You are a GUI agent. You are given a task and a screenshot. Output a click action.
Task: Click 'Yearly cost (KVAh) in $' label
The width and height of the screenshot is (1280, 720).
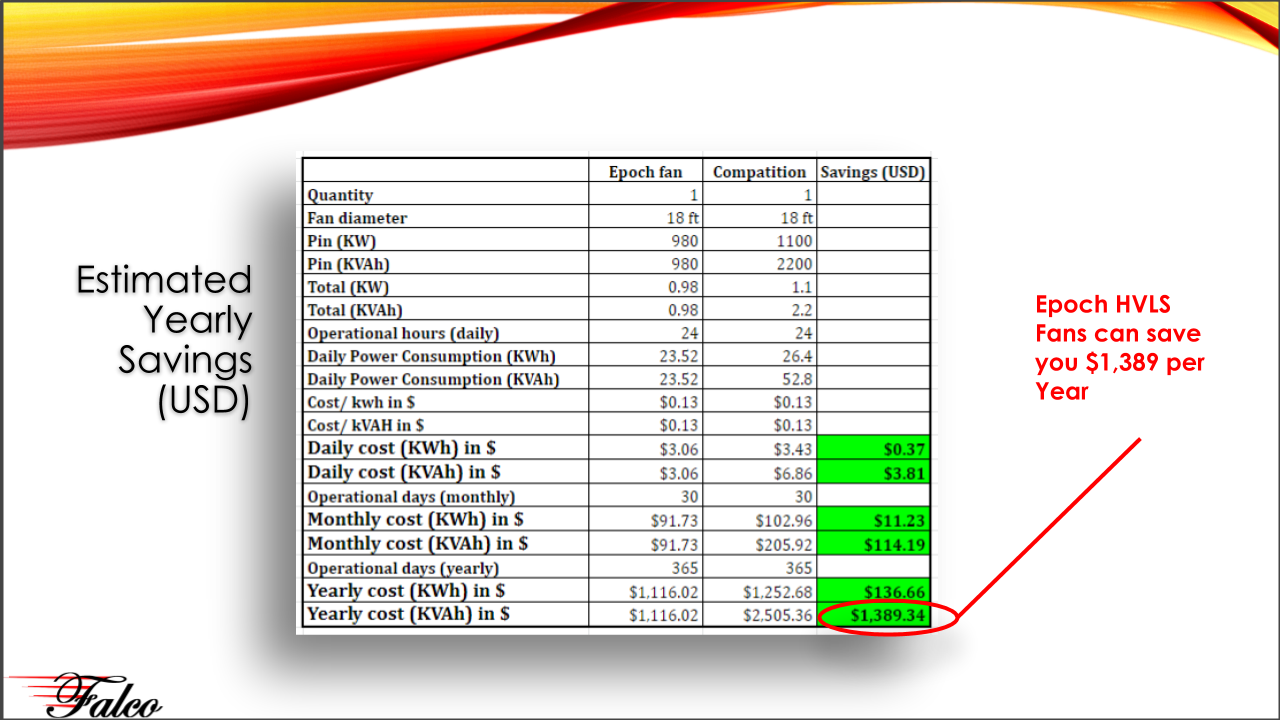(x=408, y=614)
